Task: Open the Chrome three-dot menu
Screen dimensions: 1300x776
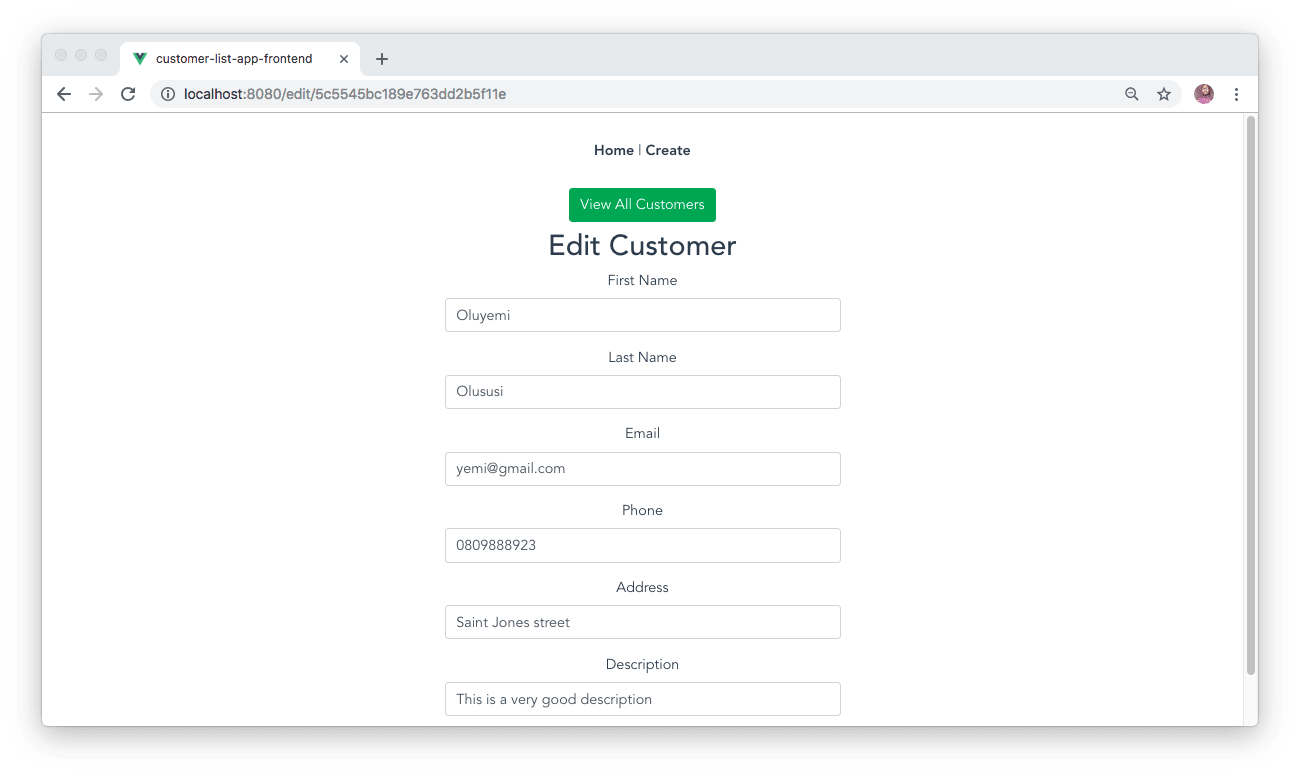Action: coord(1237,93)
